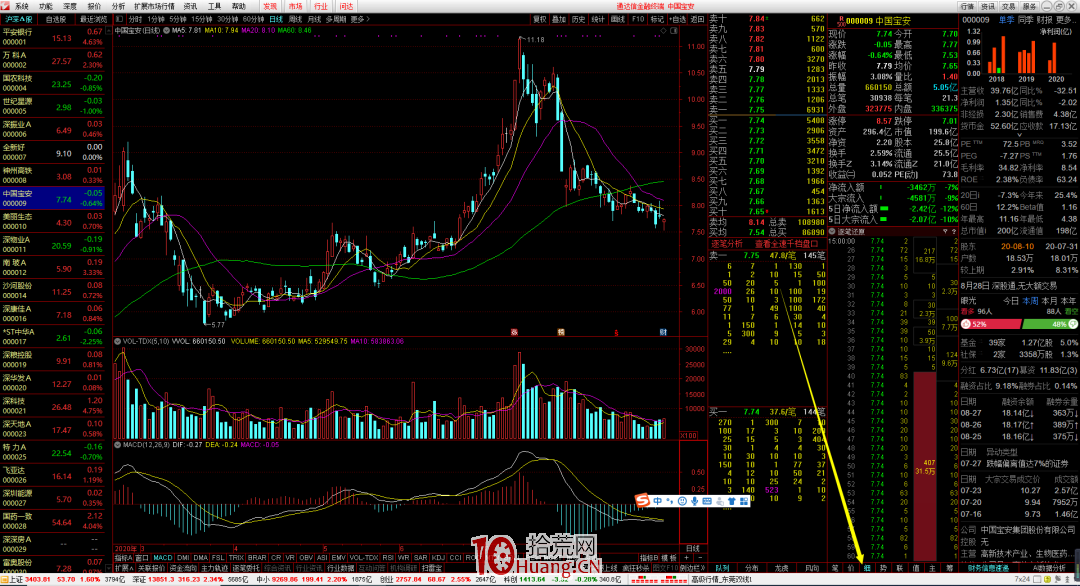The image size is (1080, 586).
Task: Click 查看全速千档盘口 link
Action: tap(786, 244)
